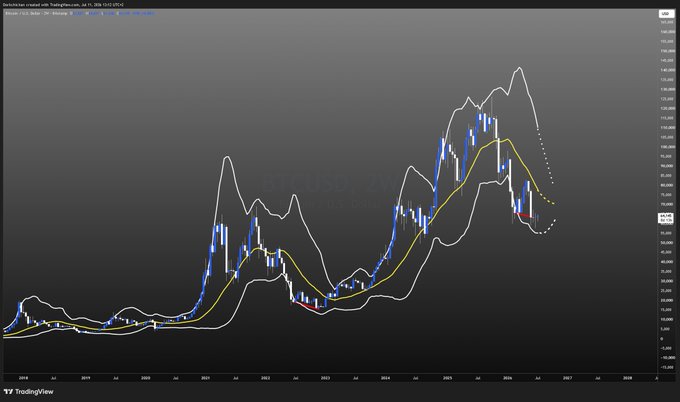Click the 20,000 price level label
The width and height of the screenshot is (680, 402).
[x=668, y=300]
